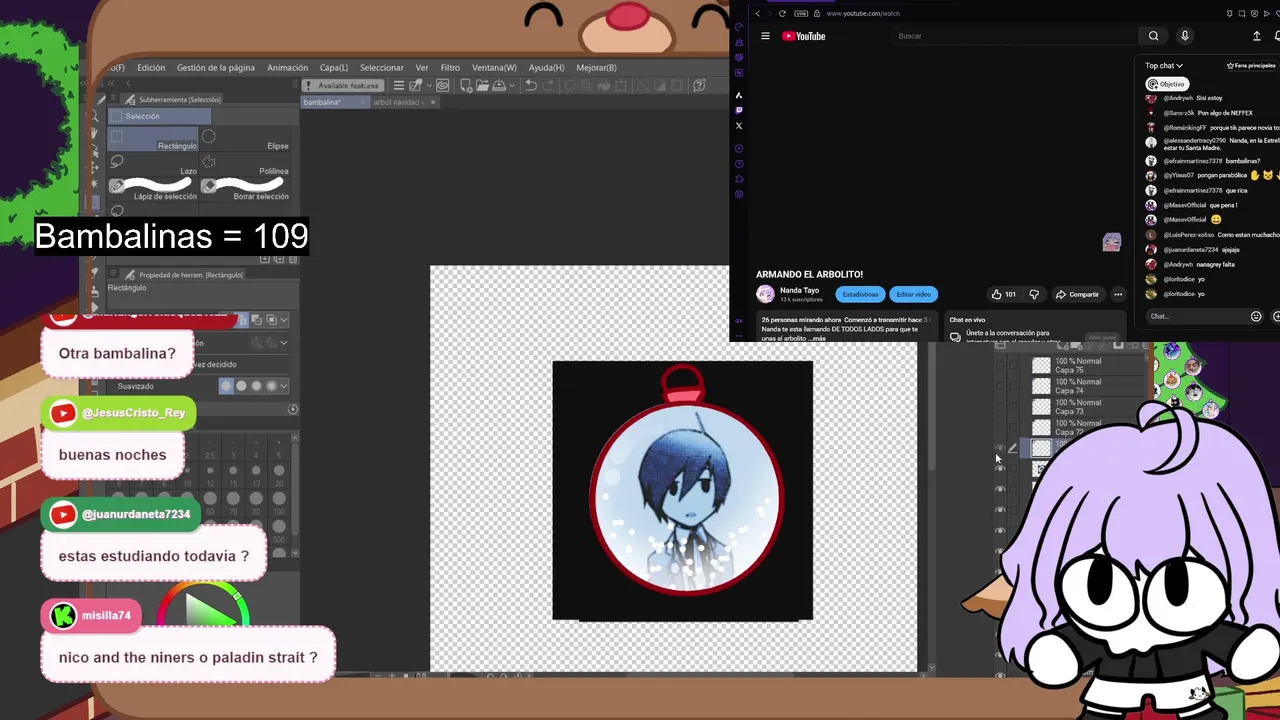Select the second Suavizado anti-aliasing level
Image resolution: width=1280 pixels, height=720 pixels.
point(241,385)
